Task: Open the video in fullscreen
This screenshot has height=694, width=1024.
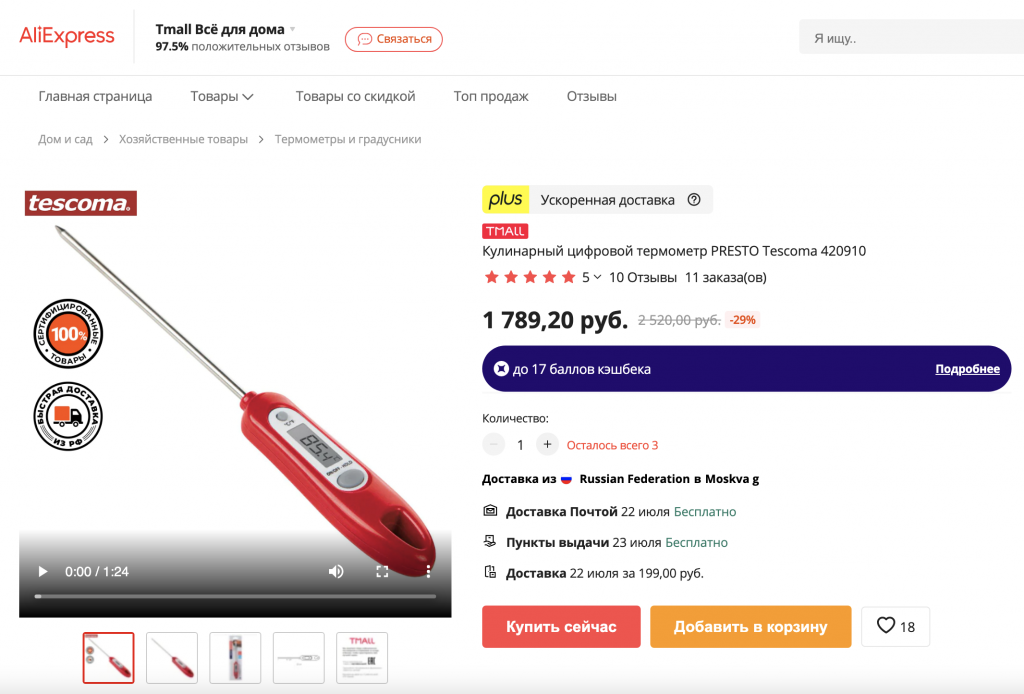Action: [382, 572]
